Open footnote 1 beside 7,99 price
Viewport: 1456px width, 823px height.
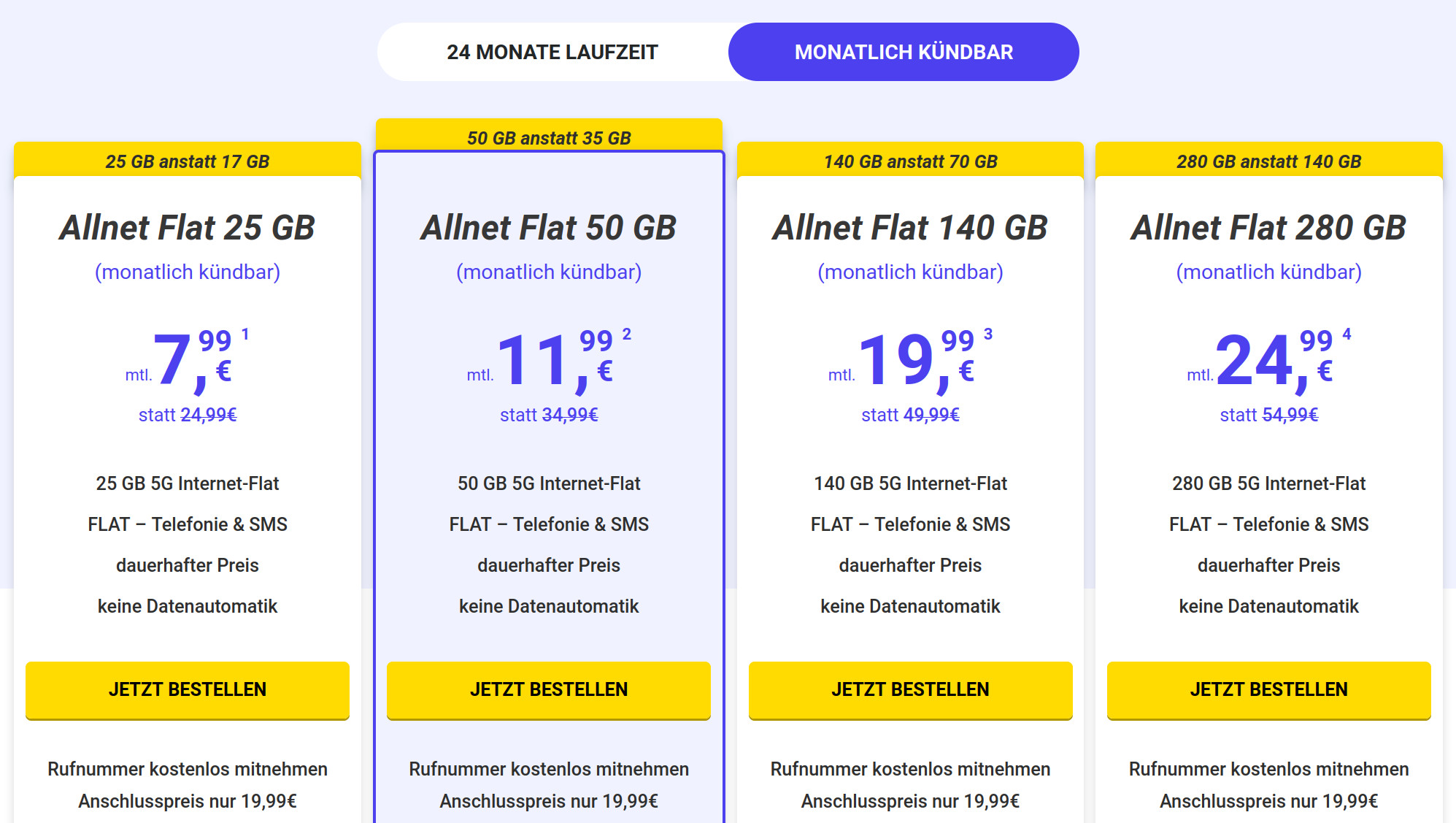click(x=245, y=334)
